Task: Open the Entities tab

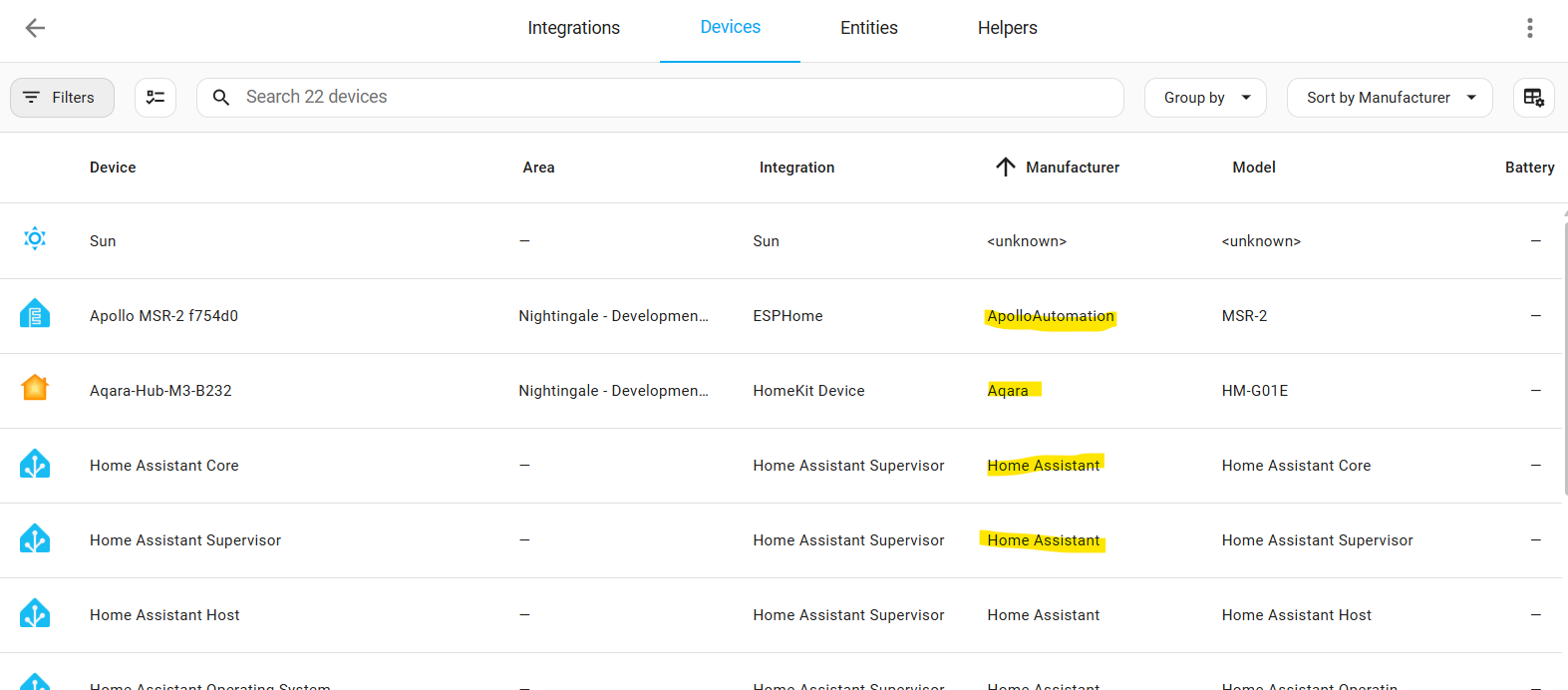Action: click(x=868, y=28)
